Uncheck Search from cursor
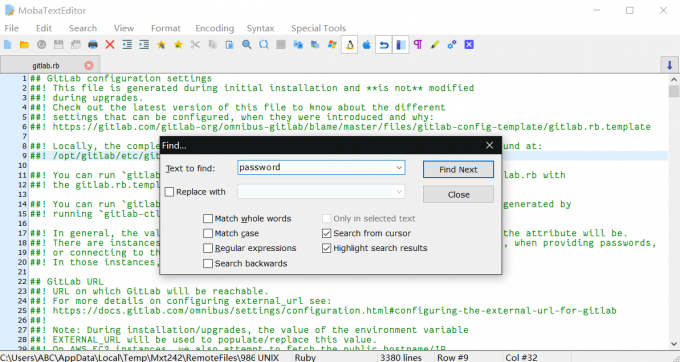The image size is (680, 362). click(327, 233)
